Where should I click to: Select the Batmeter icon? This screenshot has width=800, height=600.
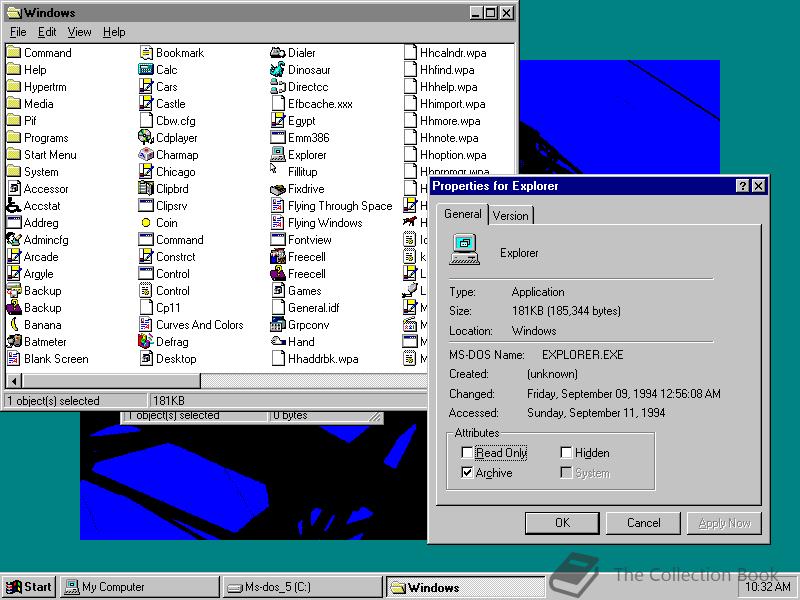[14, 341]
